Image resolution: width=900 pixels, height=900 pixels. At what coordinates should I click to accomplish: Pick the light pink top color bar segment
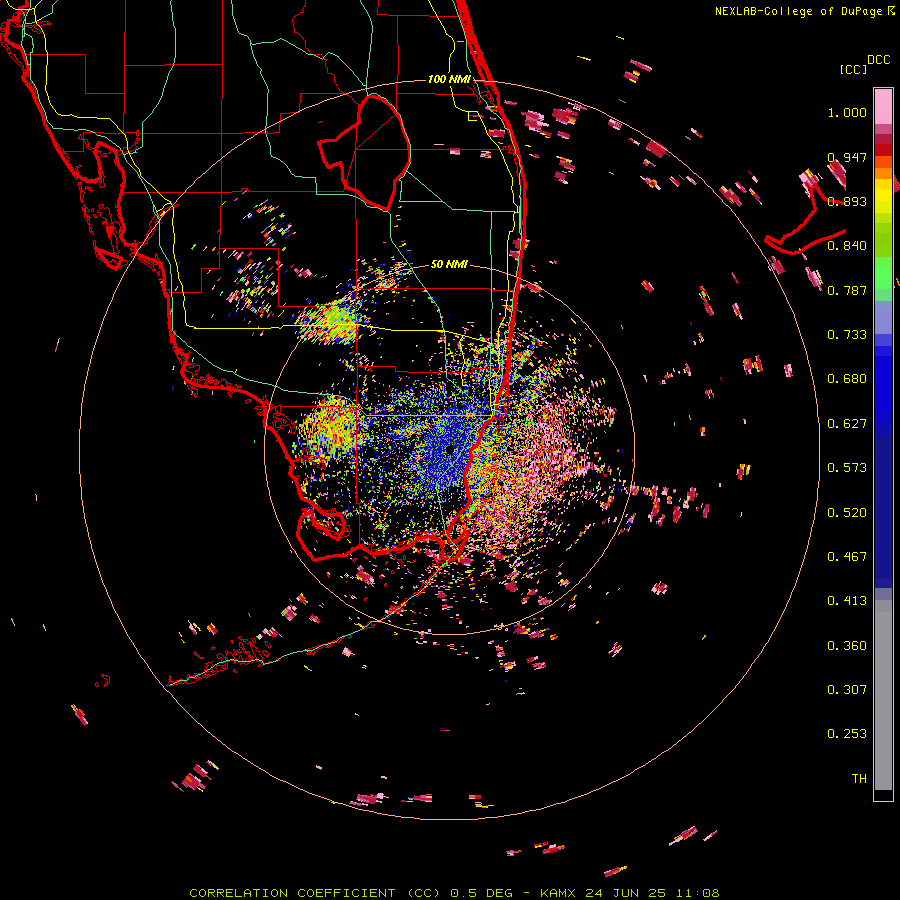click(883, 107)
